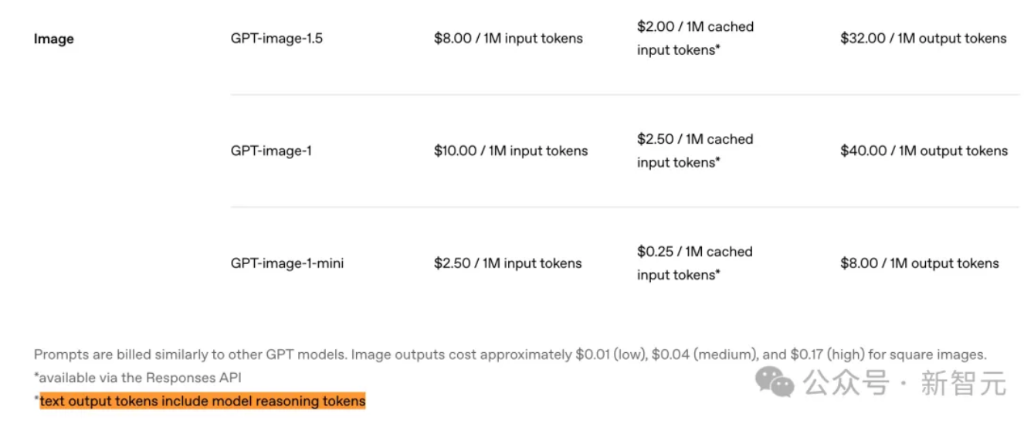Click the Image category row label
1024x427 pixels.
click(x=54, y=39)
